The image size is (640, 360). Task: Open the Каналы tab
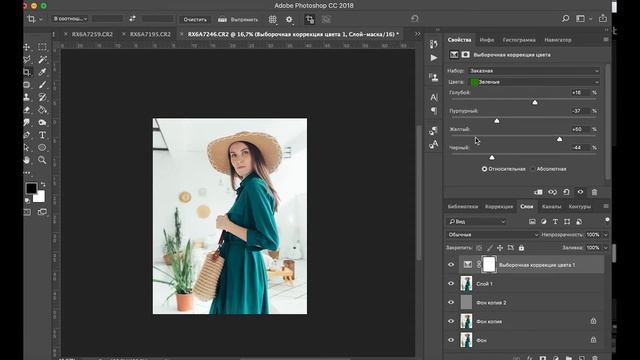click(551, 207)
